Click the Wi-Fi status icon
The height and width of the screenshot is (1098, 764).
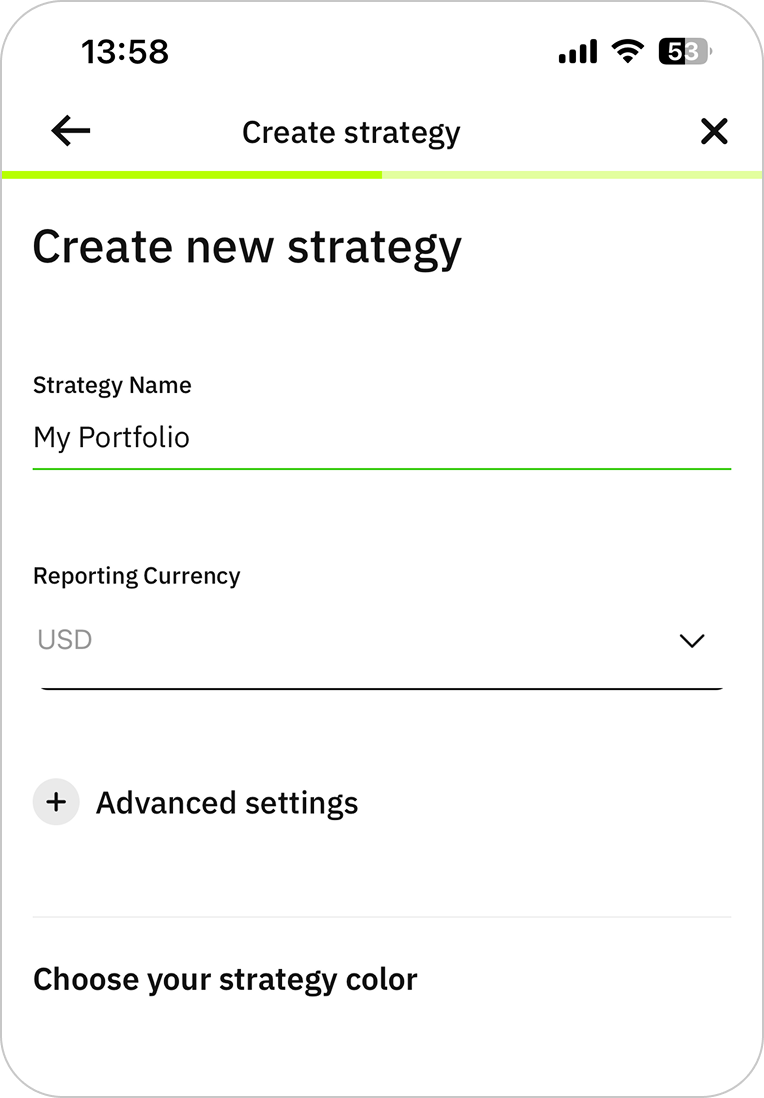click(x=628, y=51)
